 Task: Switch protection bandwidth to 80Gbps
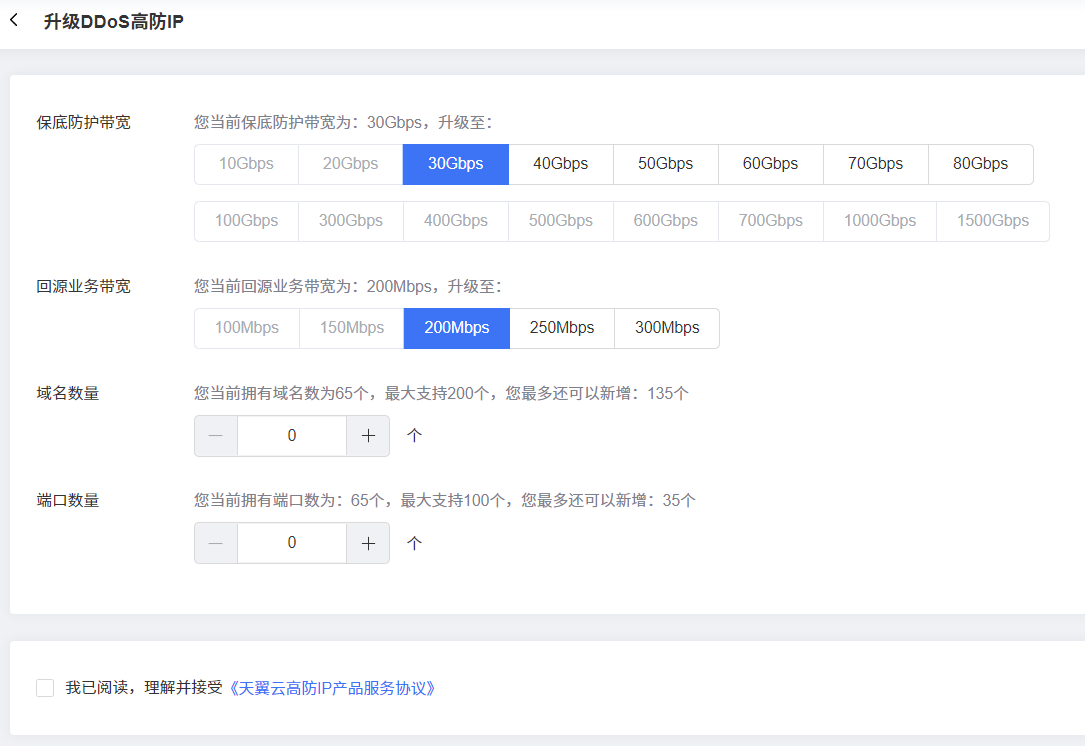pyautogui.click(x=980, y=164)
